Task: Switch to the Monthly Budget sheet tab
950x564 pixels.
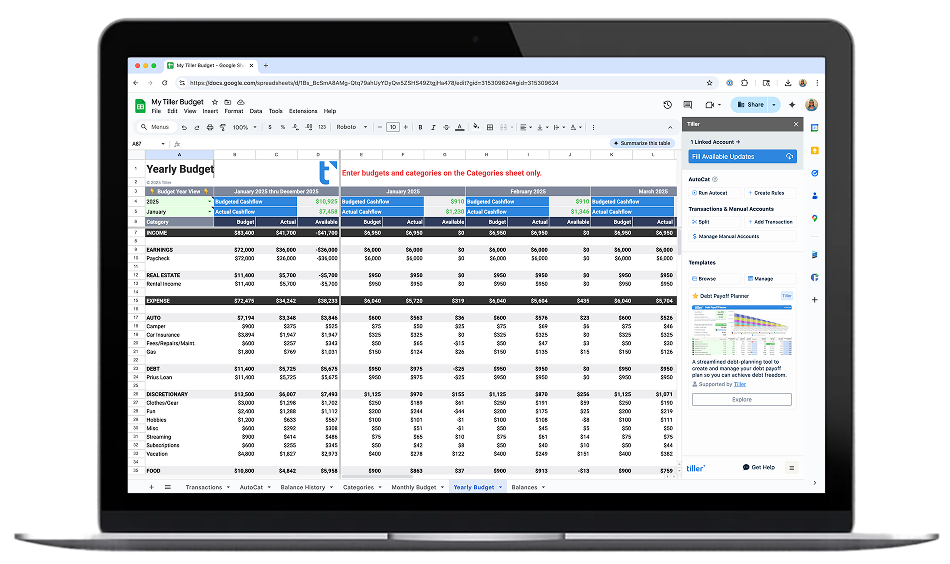Action: coord(416,487)
